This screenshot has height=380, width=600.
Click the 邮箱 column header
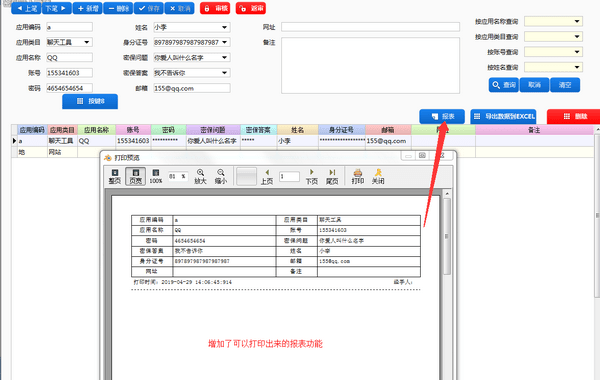[388, 130]
